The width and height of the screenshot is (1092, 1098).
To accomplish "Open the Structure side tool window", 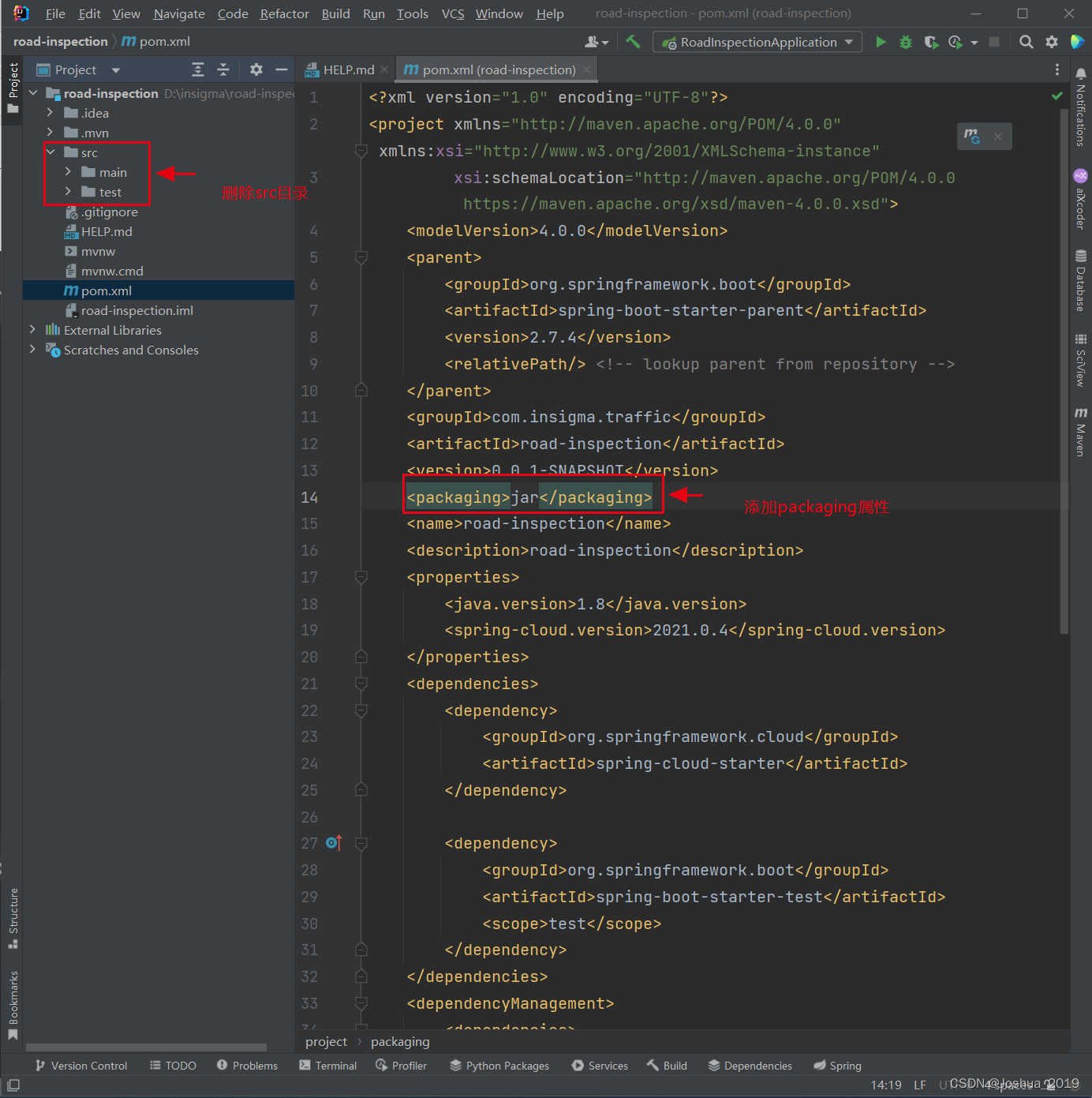I will (13, 918).
